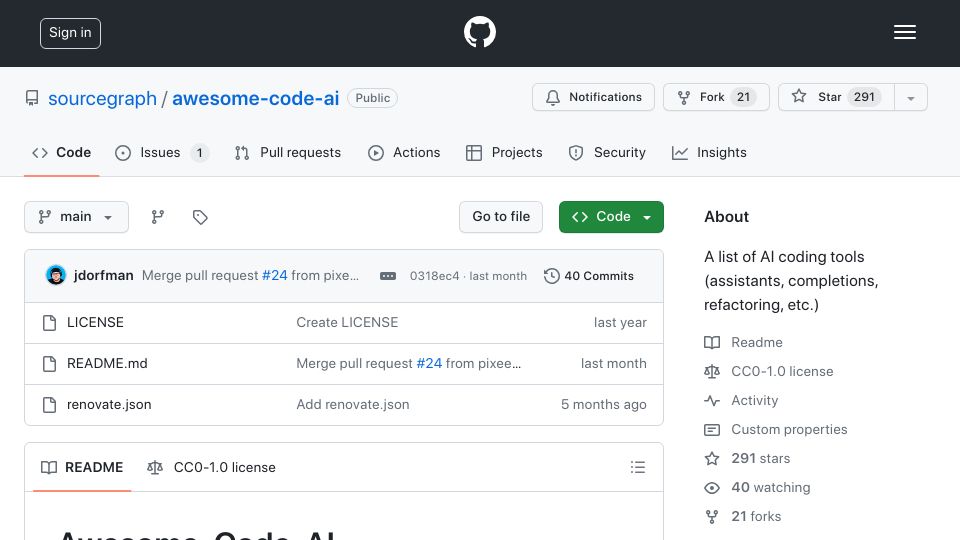Open #24 link in README.md row
The height and width of the screenshot is (540, 960).
tap(429, 364)
